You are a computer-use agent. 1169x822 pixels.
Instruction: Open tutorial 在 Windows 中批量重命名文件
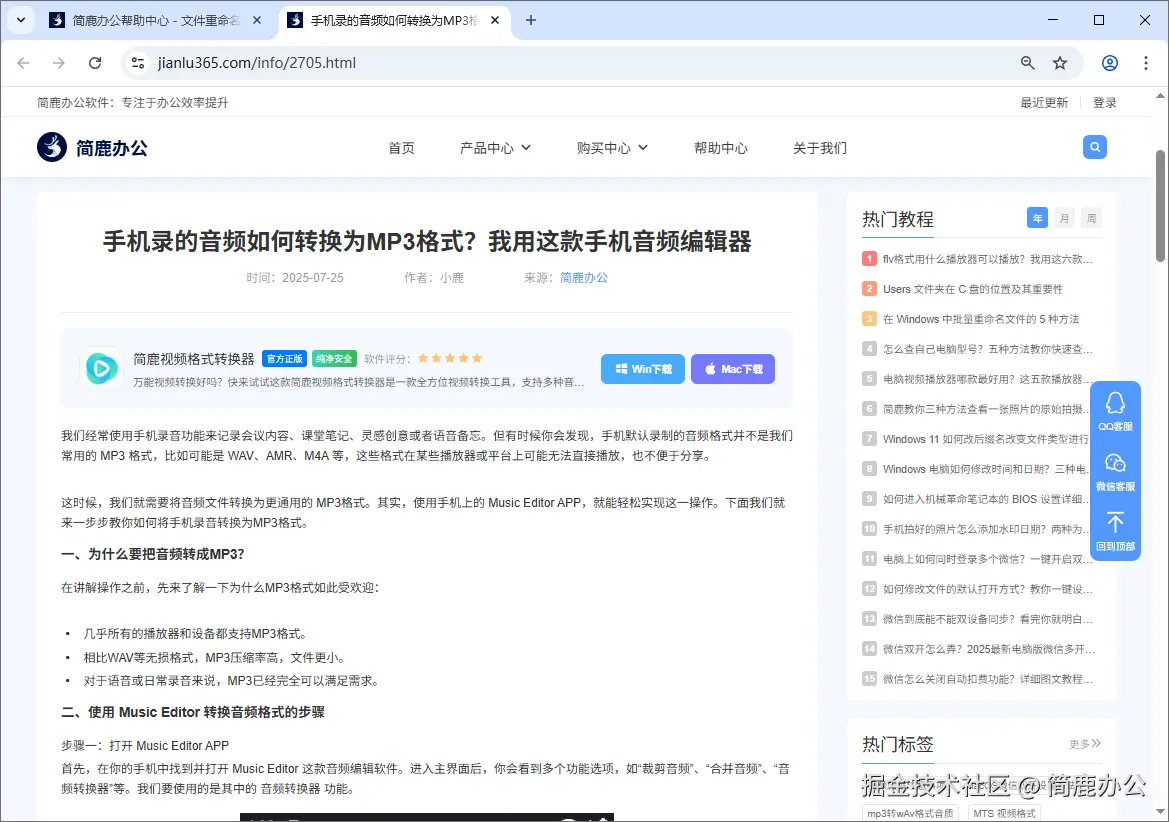[981, 319]
